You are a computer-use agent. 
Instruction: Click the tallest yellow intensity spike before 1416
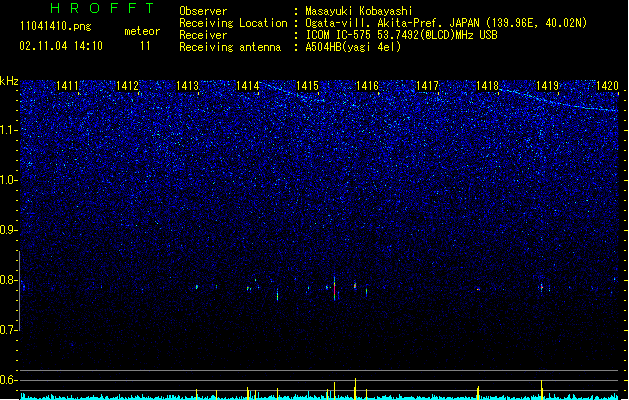click(355, 388)
